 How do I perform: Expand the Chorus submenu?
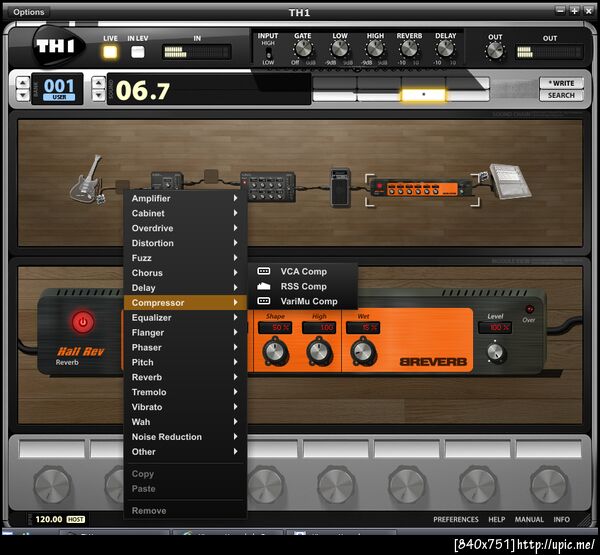coord(185,273)
